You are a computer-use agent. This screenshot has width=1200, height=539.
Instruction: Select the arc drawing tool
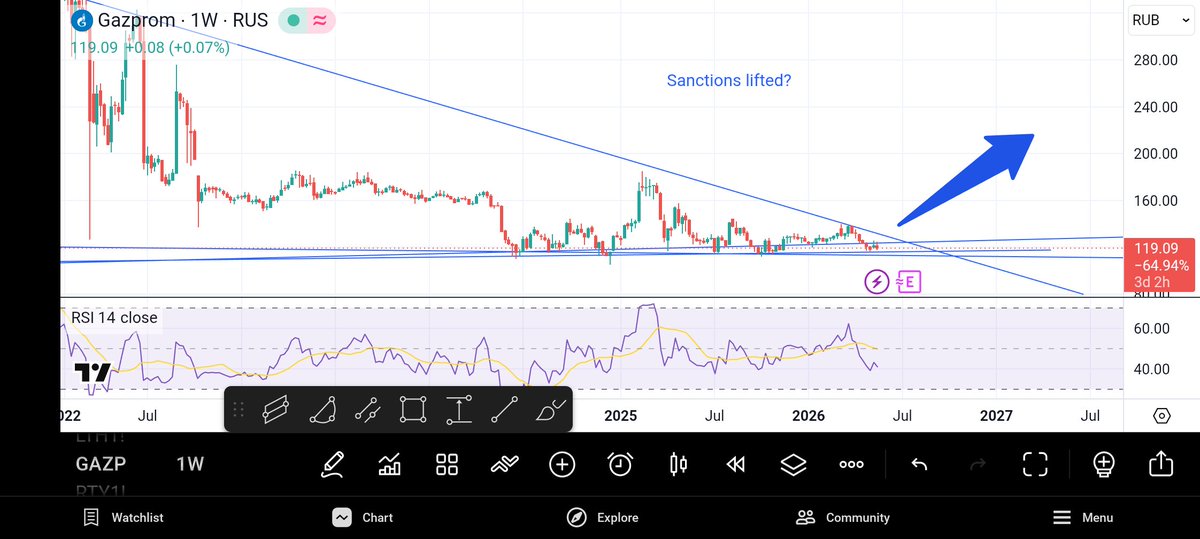point(321,409)
